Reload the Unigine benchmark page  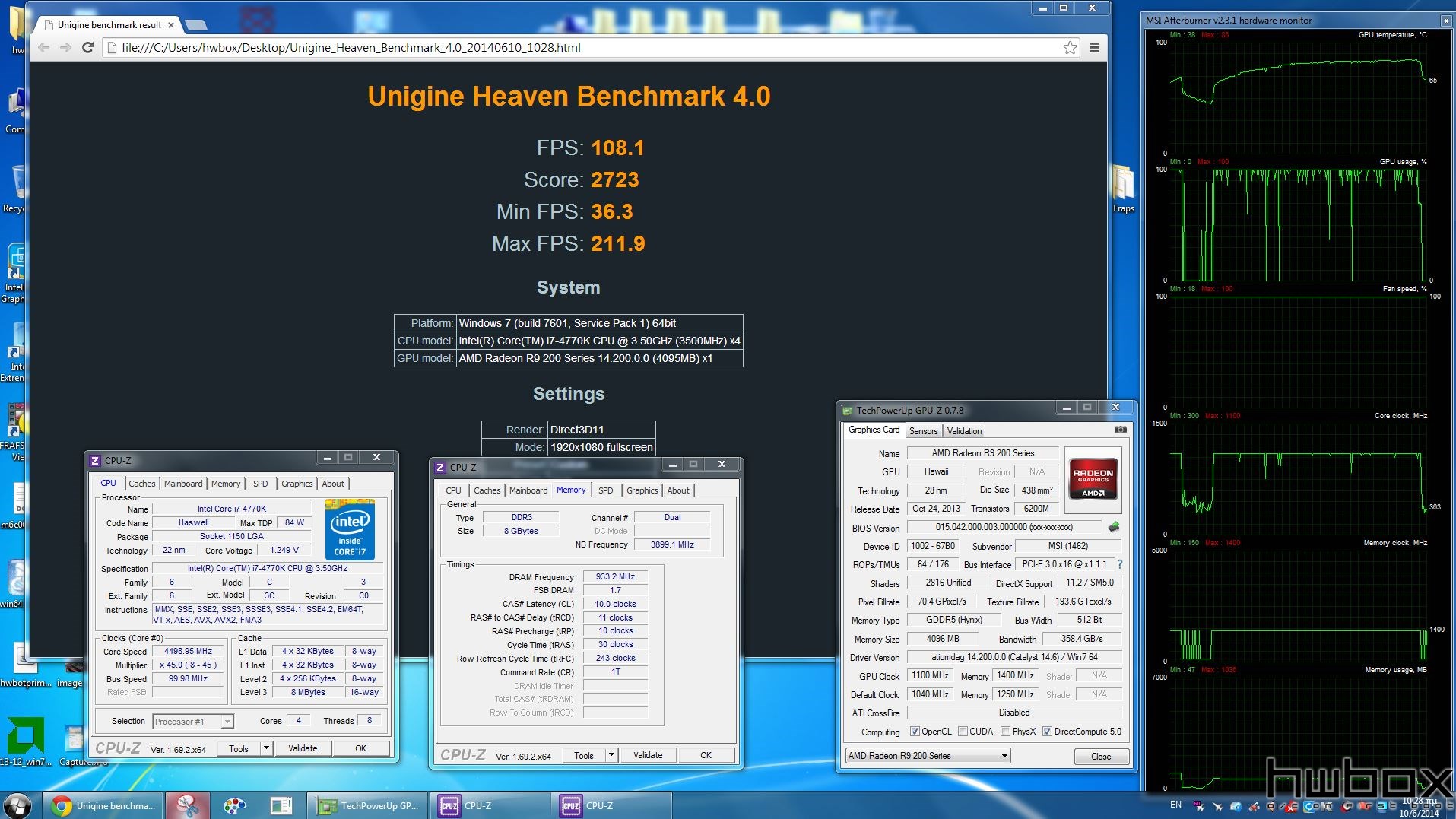(x=87, y=47)
